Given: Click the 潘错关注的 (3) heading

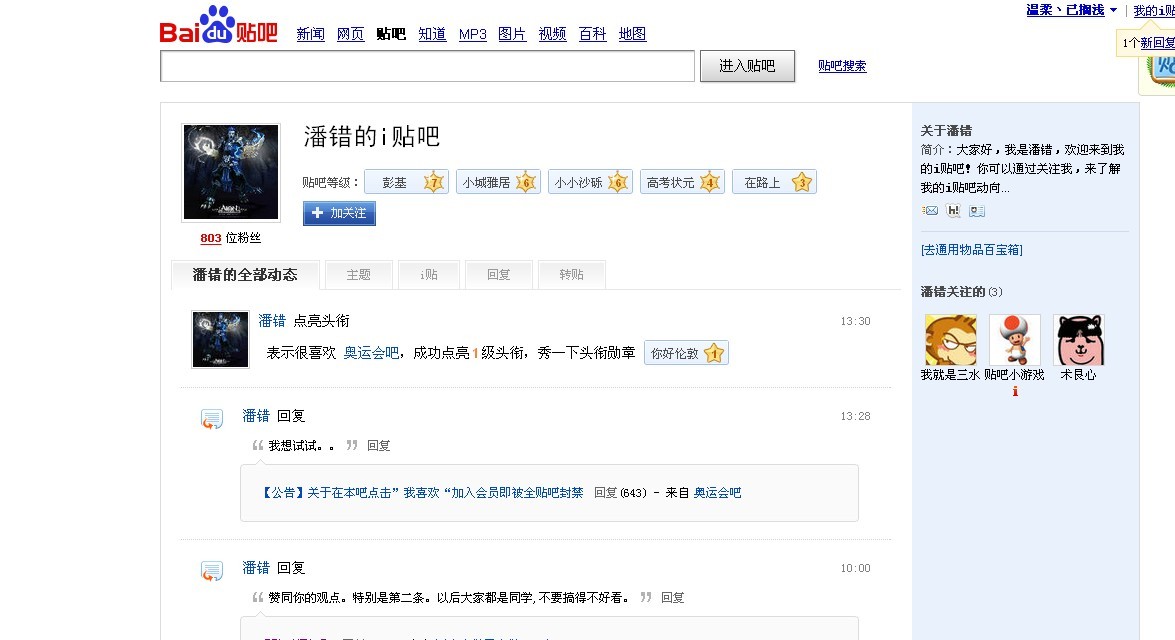Looking at the screenshot, I should coord(961,292).
